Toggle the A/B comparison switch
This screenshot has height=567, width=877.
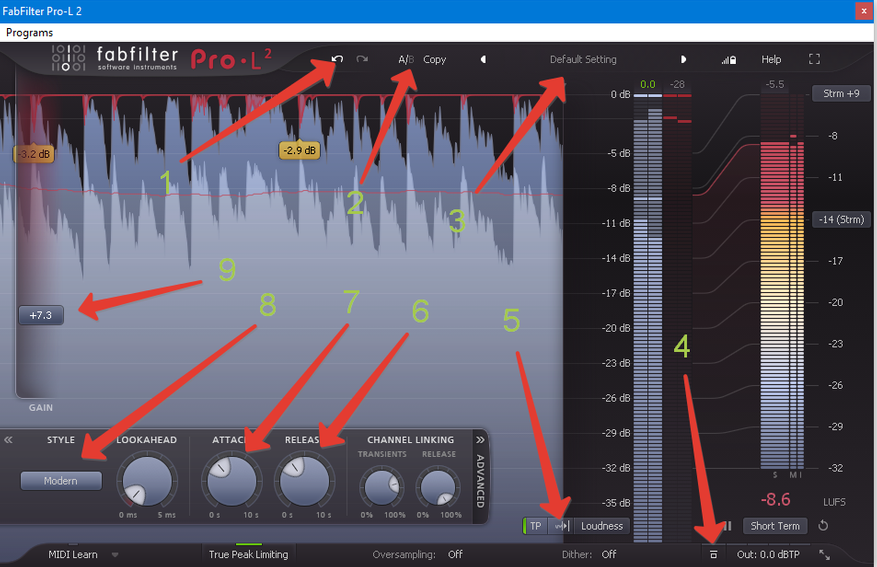click(406, 59)
